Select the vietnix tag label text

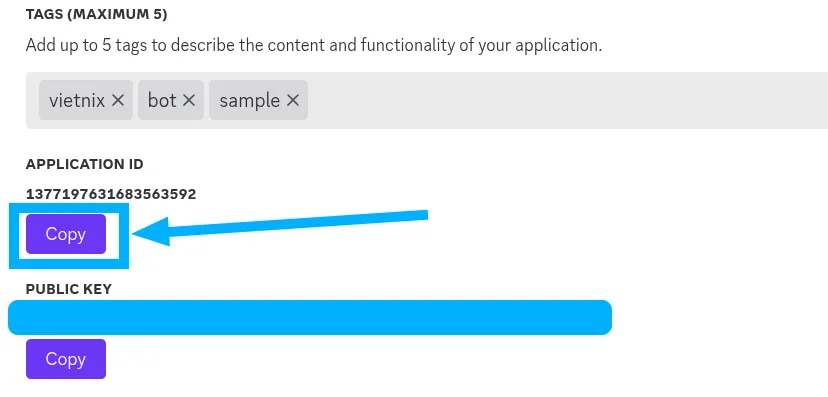pos(77,100)
